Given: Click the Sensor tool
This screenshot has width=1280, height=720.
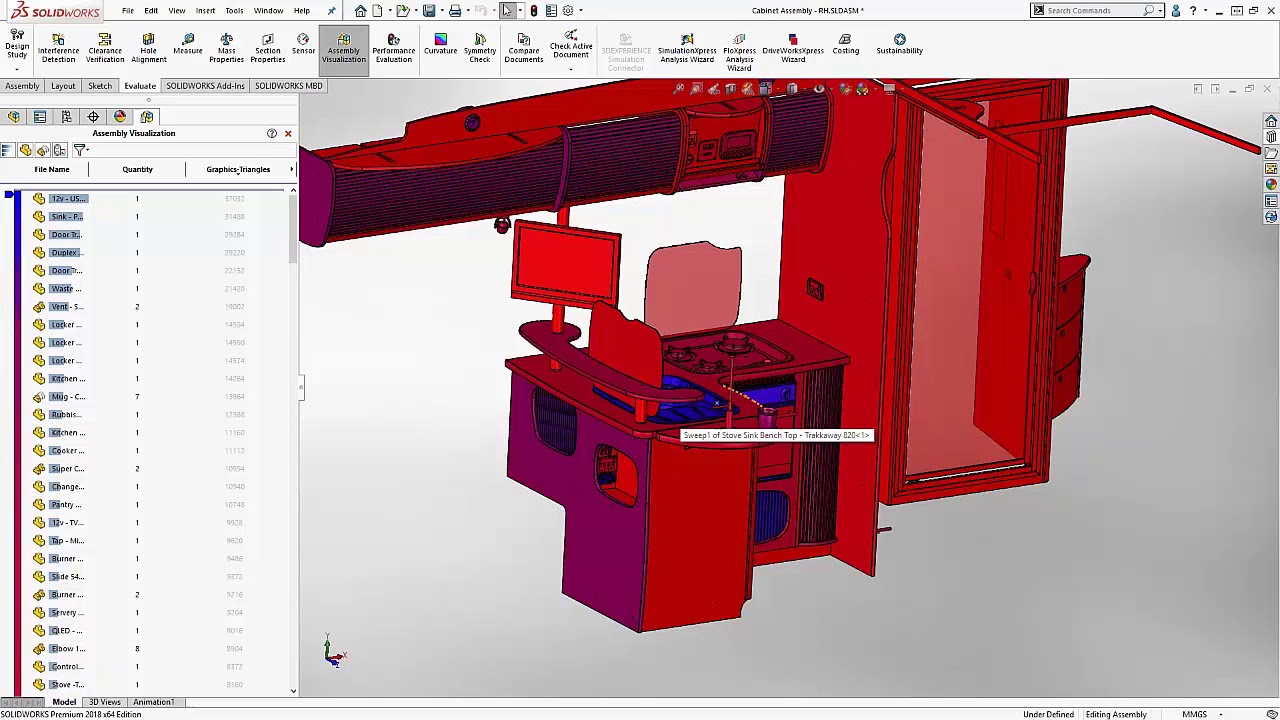Looking at the screenshot, I should click(303, 45).
